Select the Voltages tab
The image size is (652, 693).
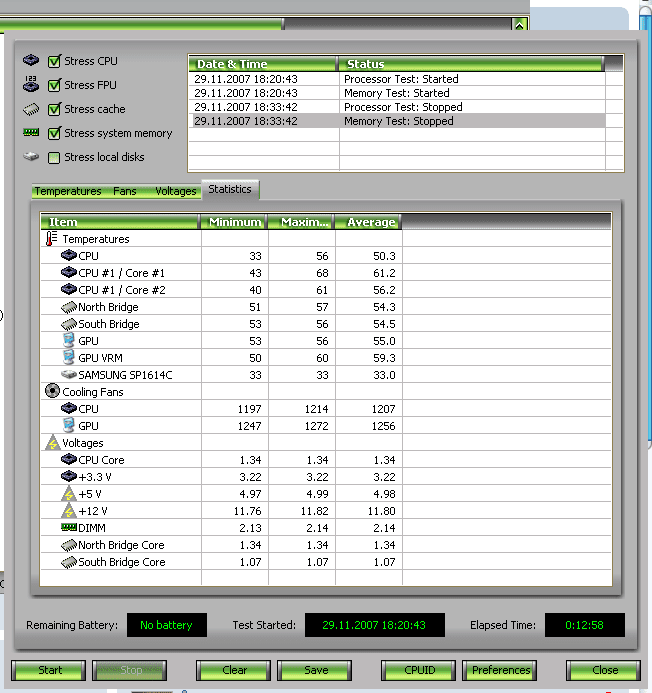175,191
